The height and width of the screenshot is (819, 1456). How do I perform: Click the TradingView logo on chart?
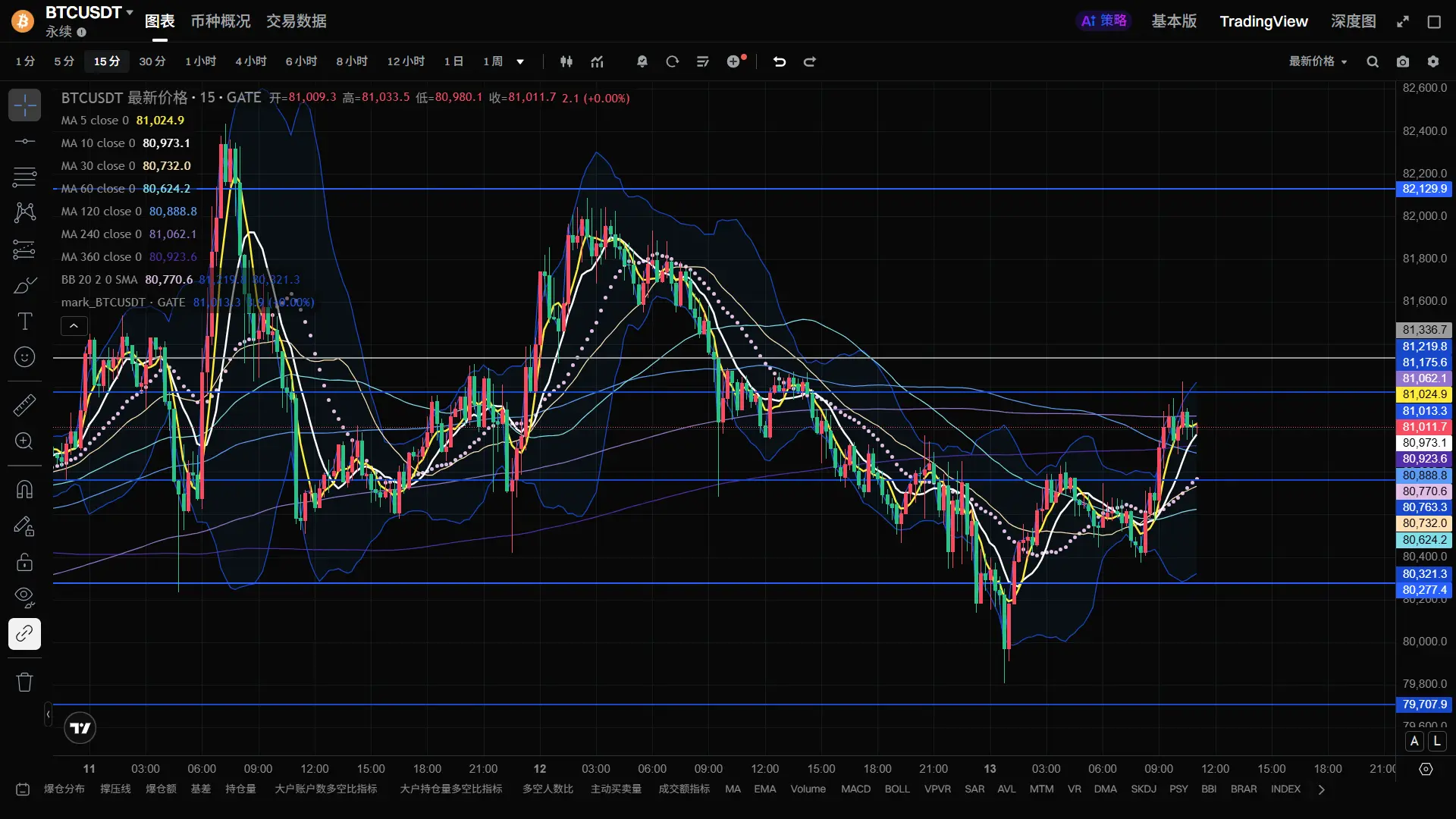80,728
